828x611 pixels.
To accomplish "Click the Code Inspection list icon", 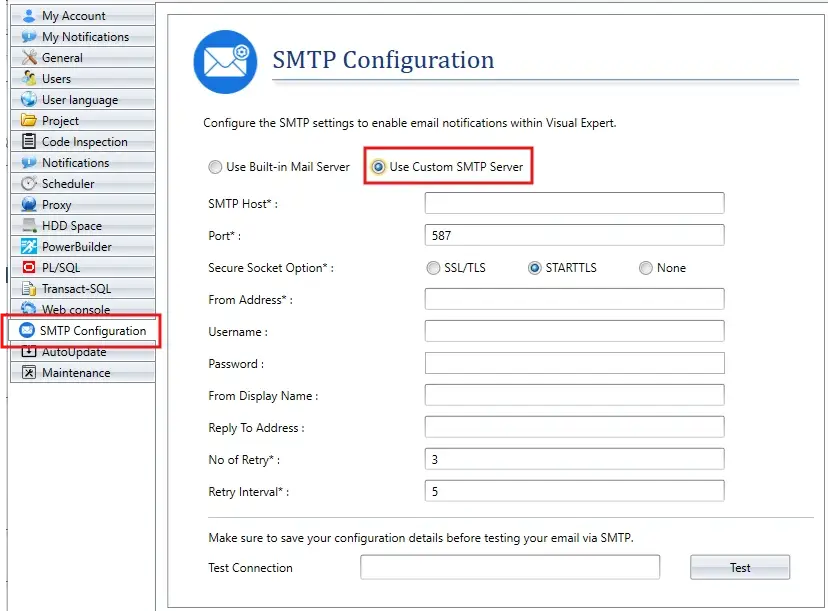I will 29,142.
